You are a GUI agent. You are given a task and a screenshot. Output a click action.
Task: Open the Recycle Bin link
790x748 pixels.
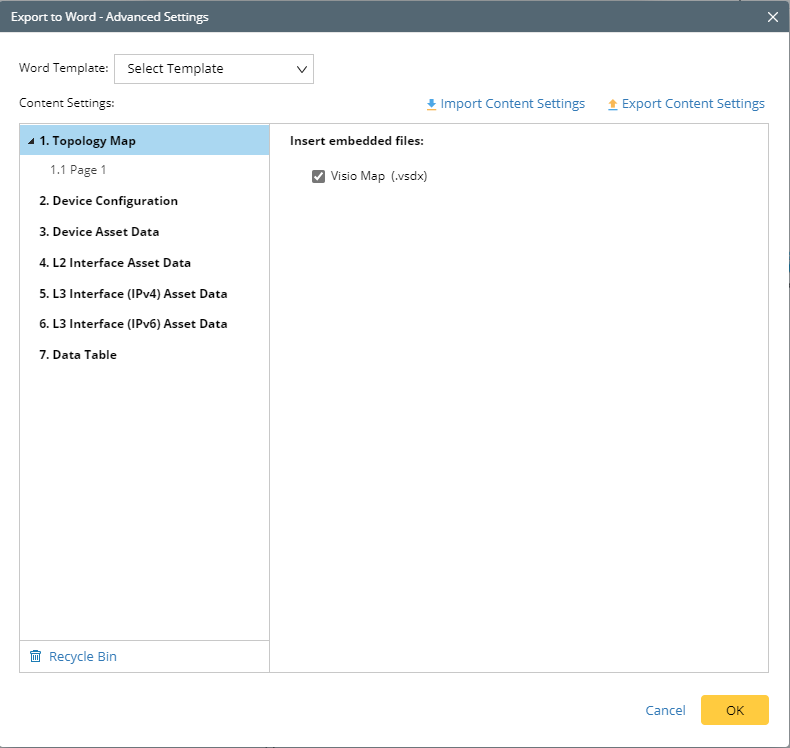[x=83, y=657]
